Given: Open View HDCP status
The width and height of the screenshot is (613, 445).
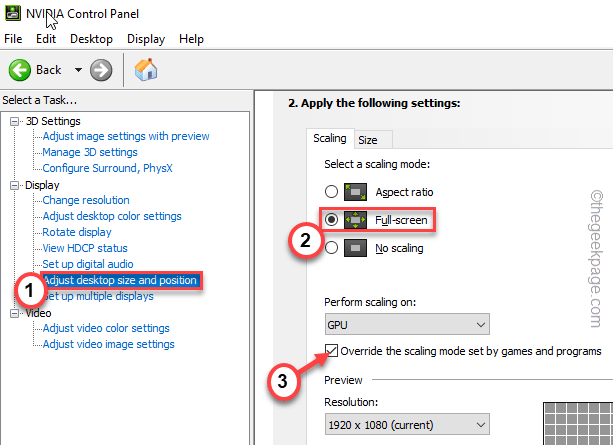Looking at the screenshot, I should [85, 248].
